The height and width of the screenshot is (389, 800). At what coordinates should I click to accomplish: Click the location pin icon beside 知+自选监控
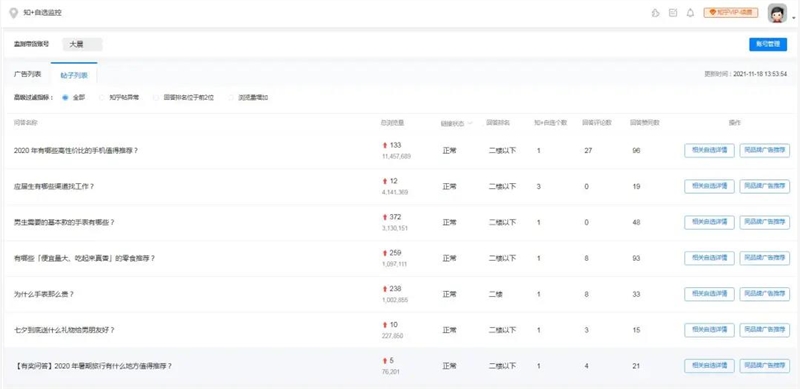tap(14, 13)
